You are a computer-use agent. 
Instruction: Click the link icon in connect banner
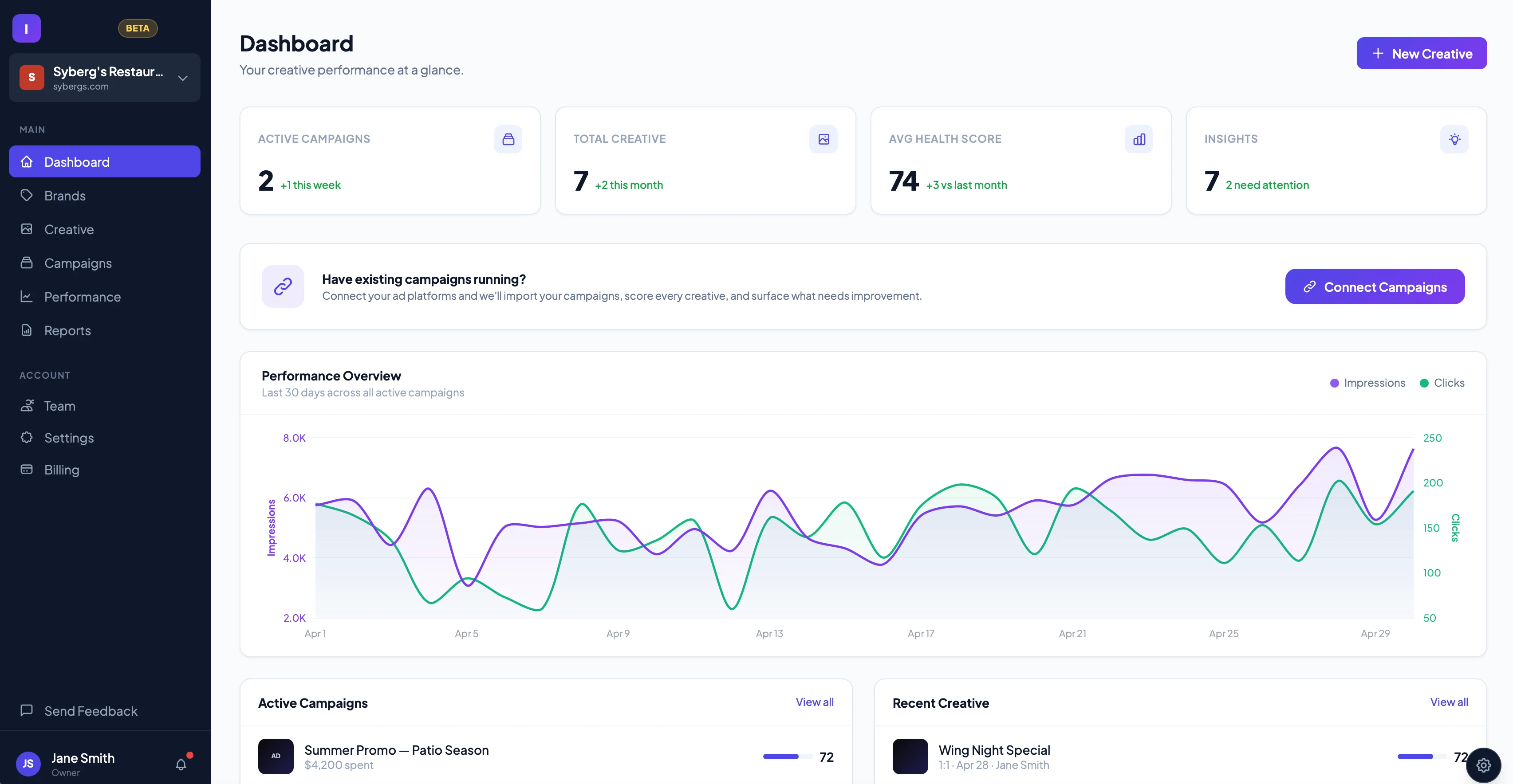(283, 286)
